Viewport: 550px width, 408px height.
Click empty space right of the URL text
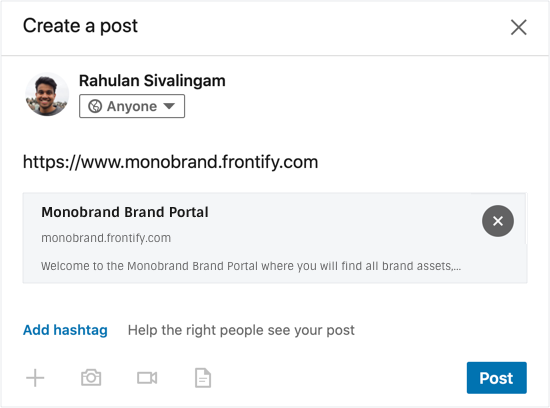pyautogui.click(x=421, y=162)
